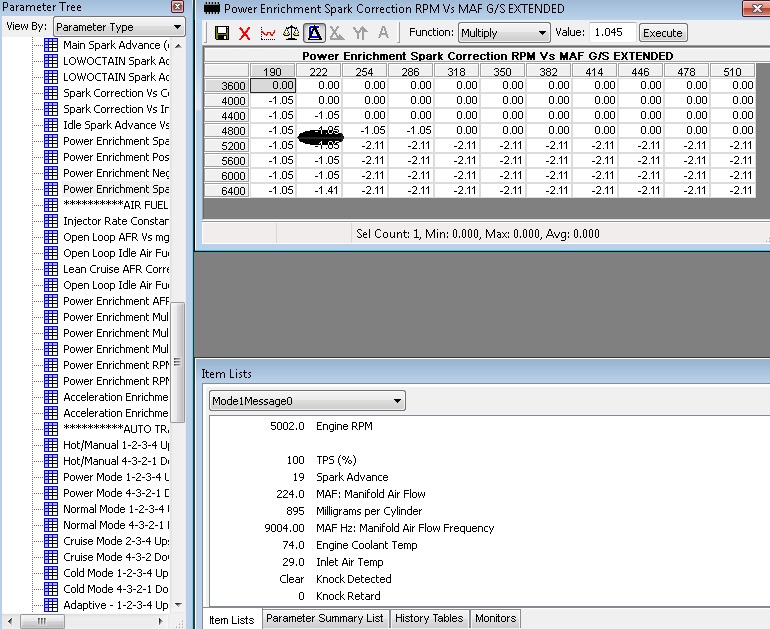Click the 510 column header
The height and width of the screenshot is (629, 770).
pos(732,71)
